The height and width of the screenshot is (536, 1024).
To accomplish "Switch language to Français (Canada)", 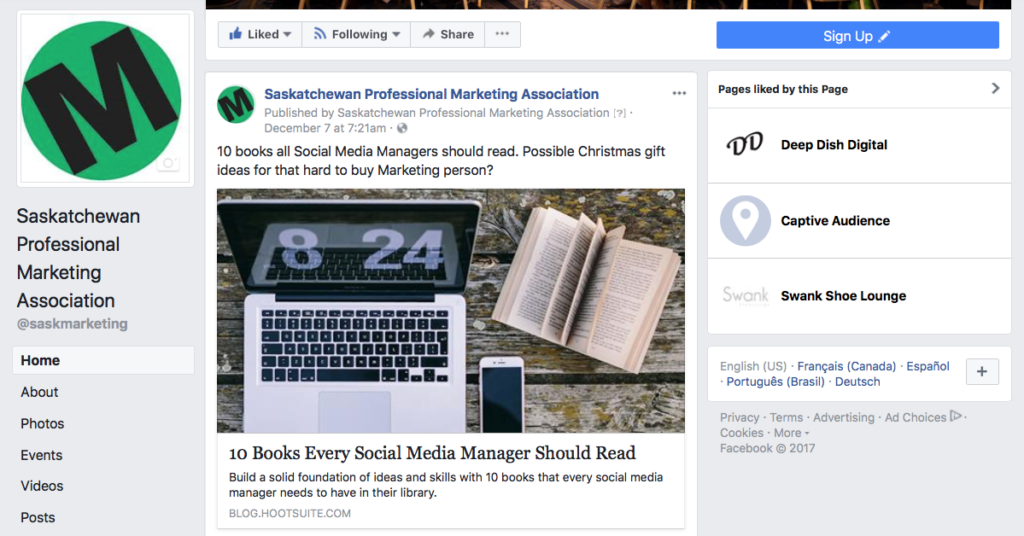I will pos(846,366).
